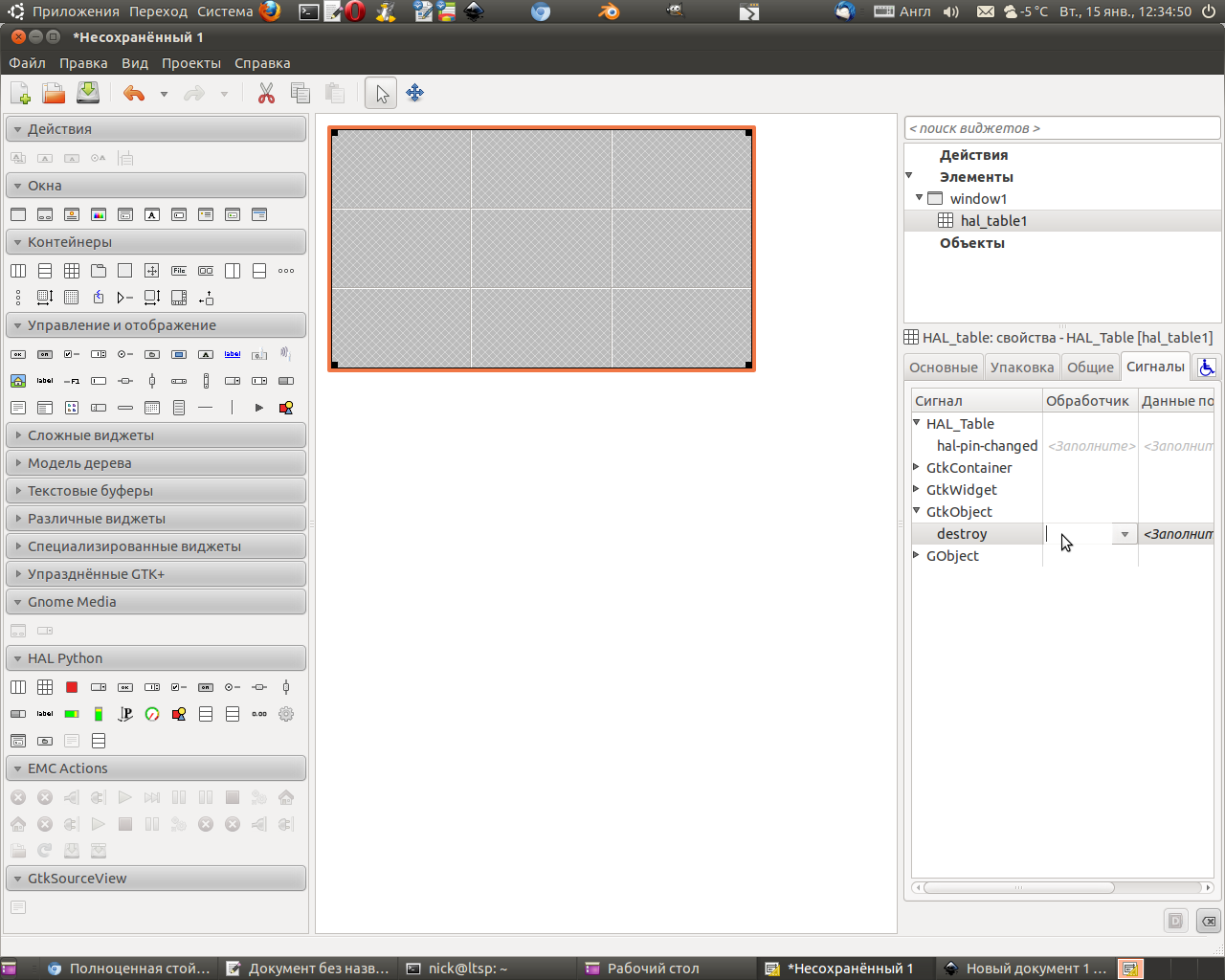The image size is (1225, 980).
Task: Open the Справка menu
Action: [x=262, y=63]
